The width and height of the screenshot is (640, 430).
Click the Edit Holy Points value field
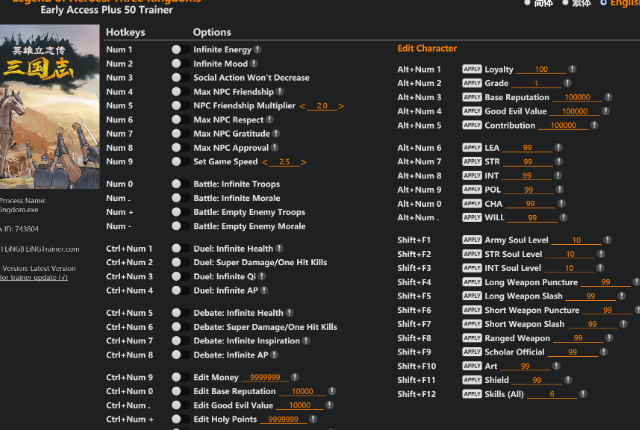click(x=281, y=419)
